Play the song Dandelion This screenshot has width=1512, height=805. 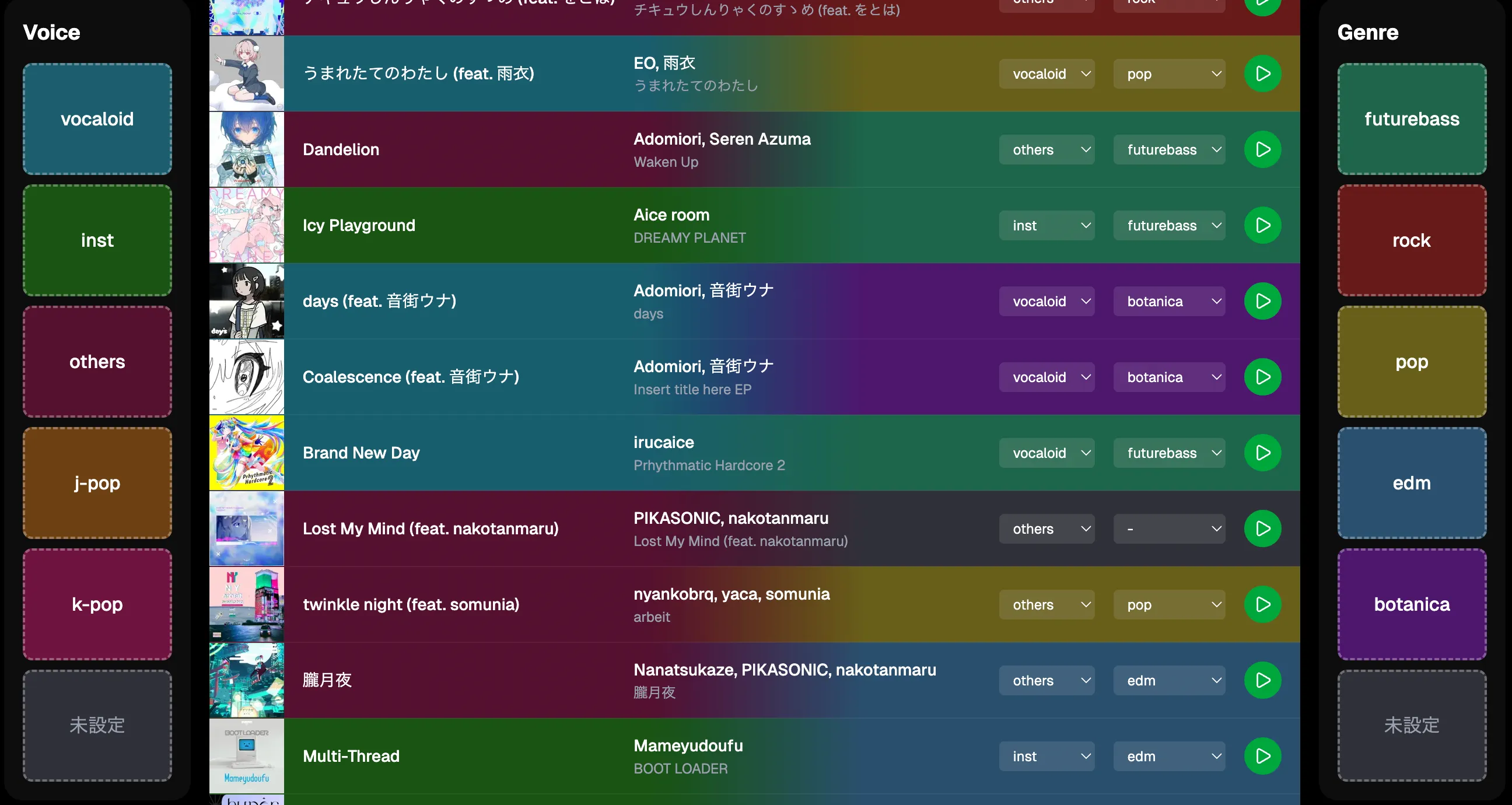click(x=1262, y=149)
